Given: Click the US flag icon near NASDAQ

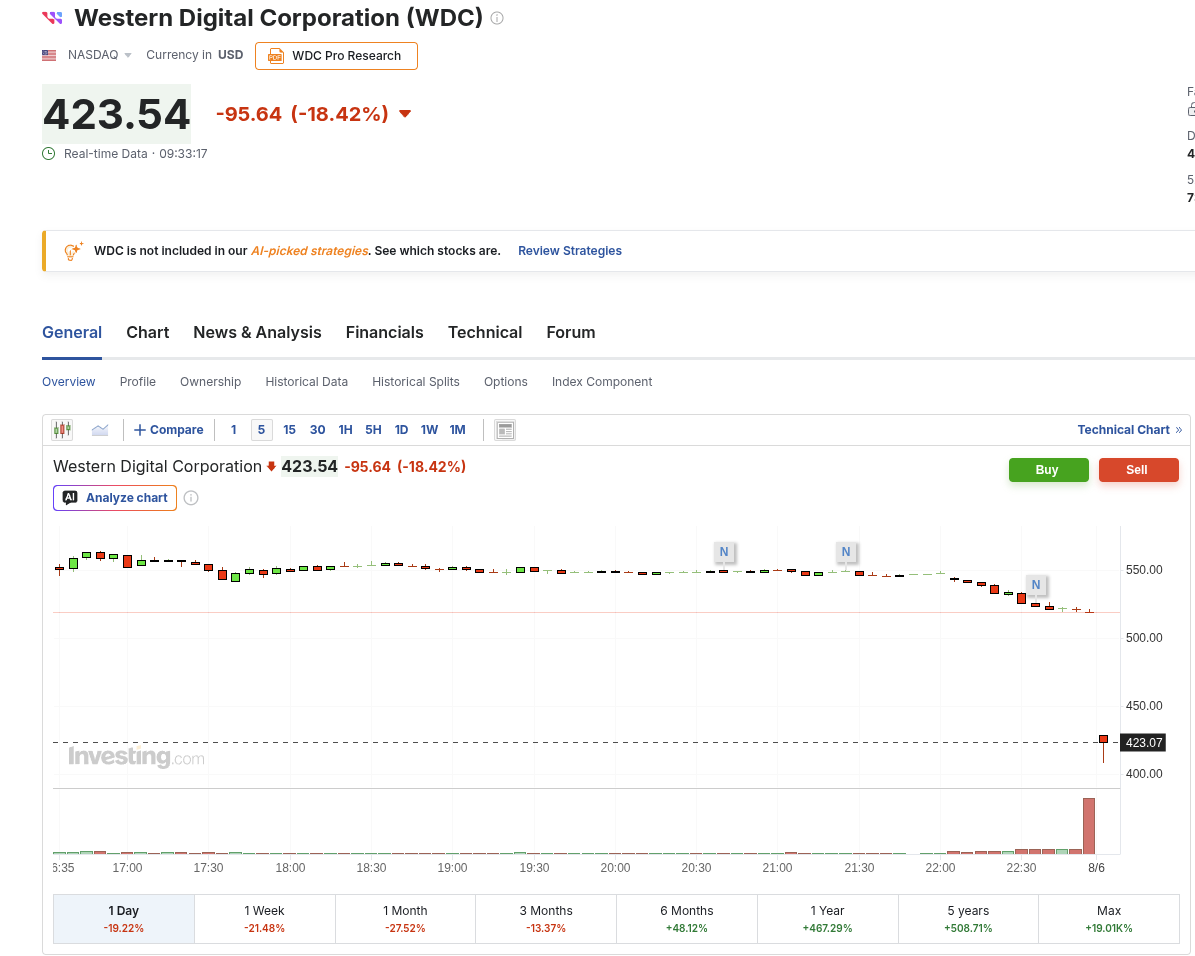Looking at the screenshot, I should (x=49, y=55).
